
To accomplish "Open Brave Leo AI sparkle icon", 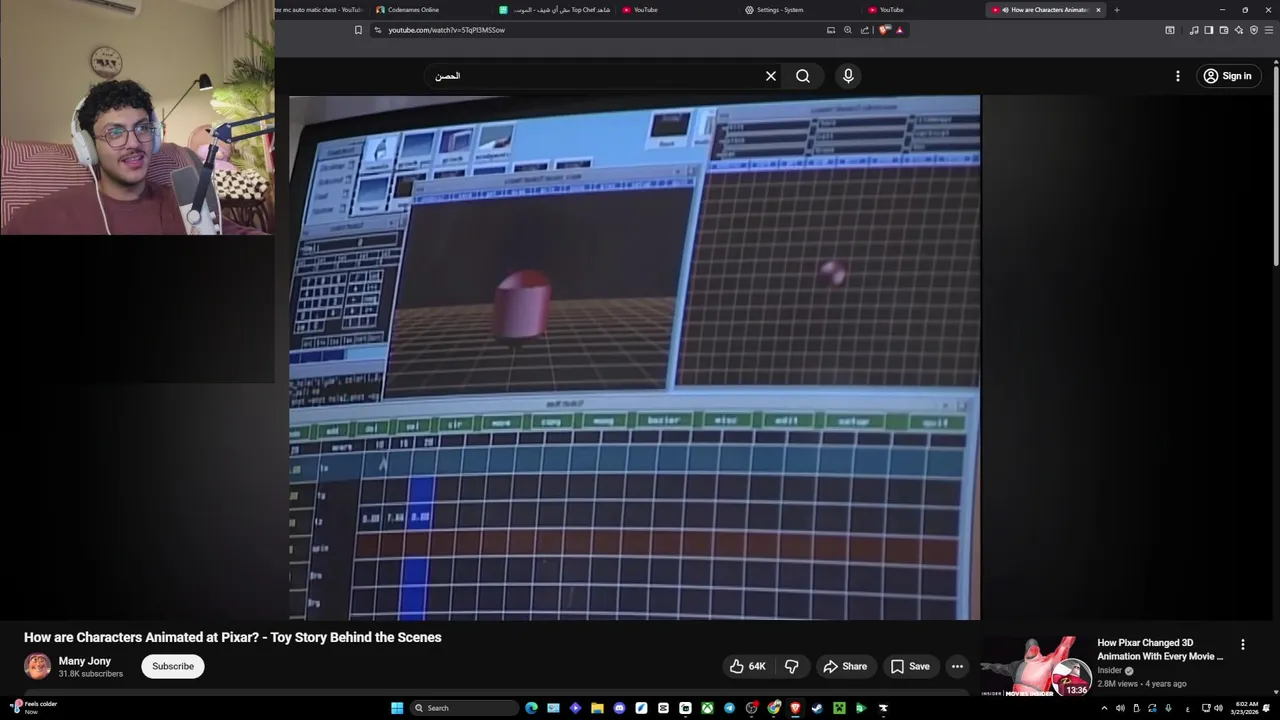I will 1238,30.
